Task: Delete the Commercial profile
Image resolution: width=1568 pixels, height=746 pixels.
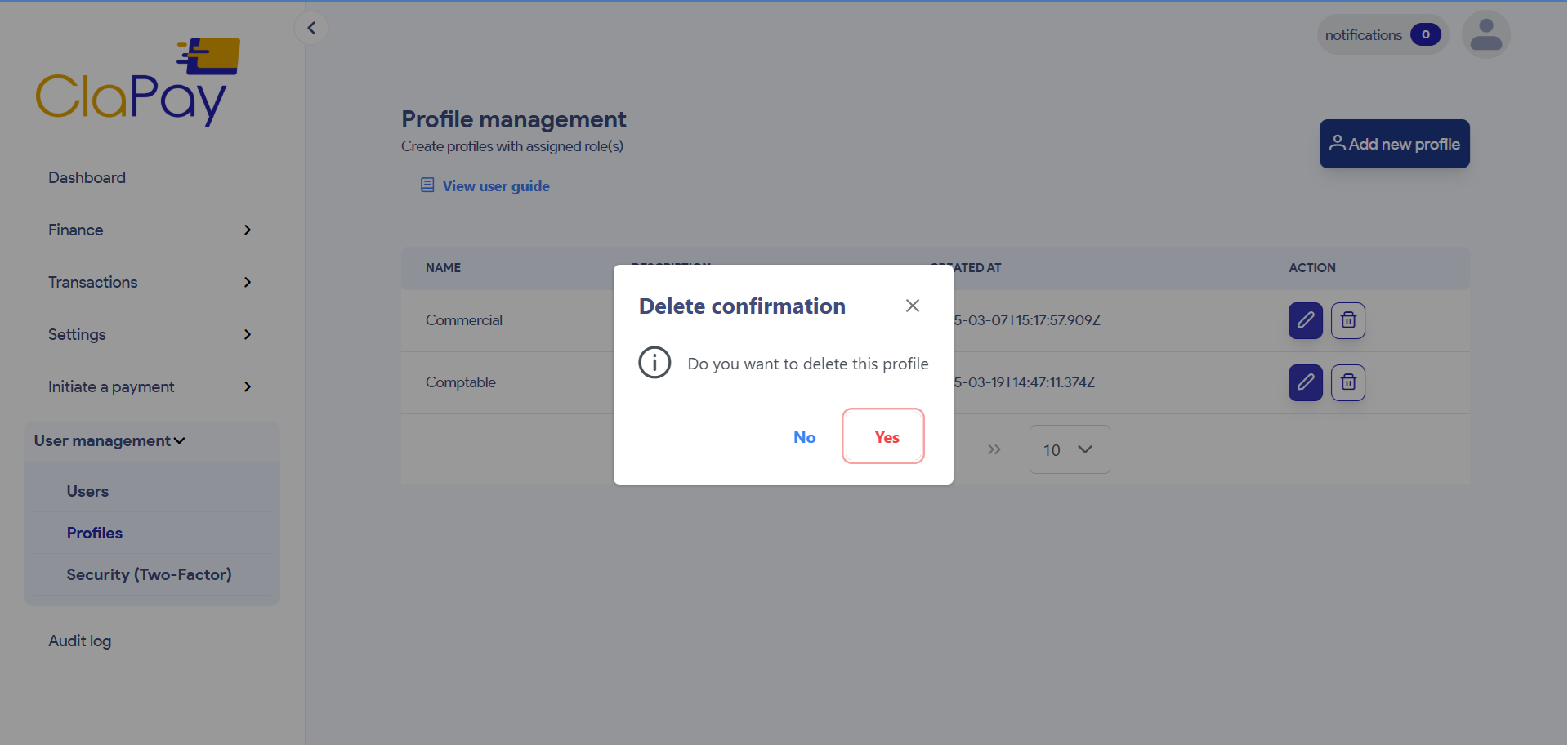Action: point(1347,320)
